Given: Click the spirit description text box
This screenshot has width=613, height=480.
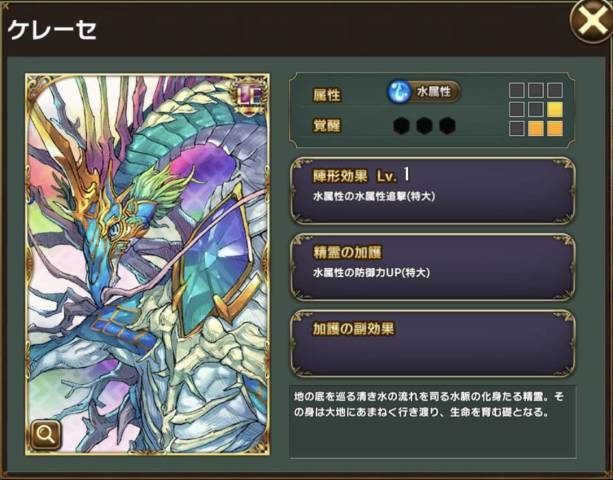Looking at the screenshot, I should tap(432, 421).
